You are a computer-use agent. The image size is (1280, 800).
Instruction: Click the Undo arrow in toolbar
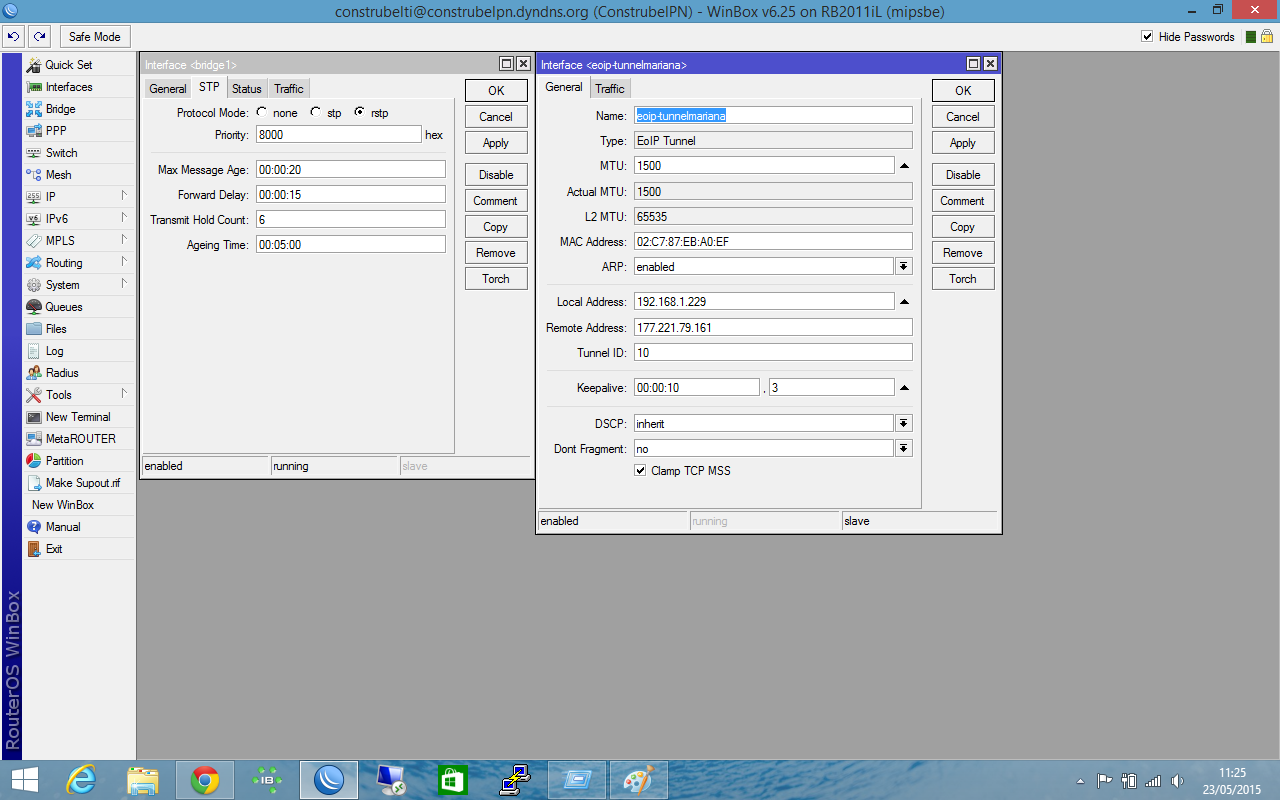click(14, 37)
